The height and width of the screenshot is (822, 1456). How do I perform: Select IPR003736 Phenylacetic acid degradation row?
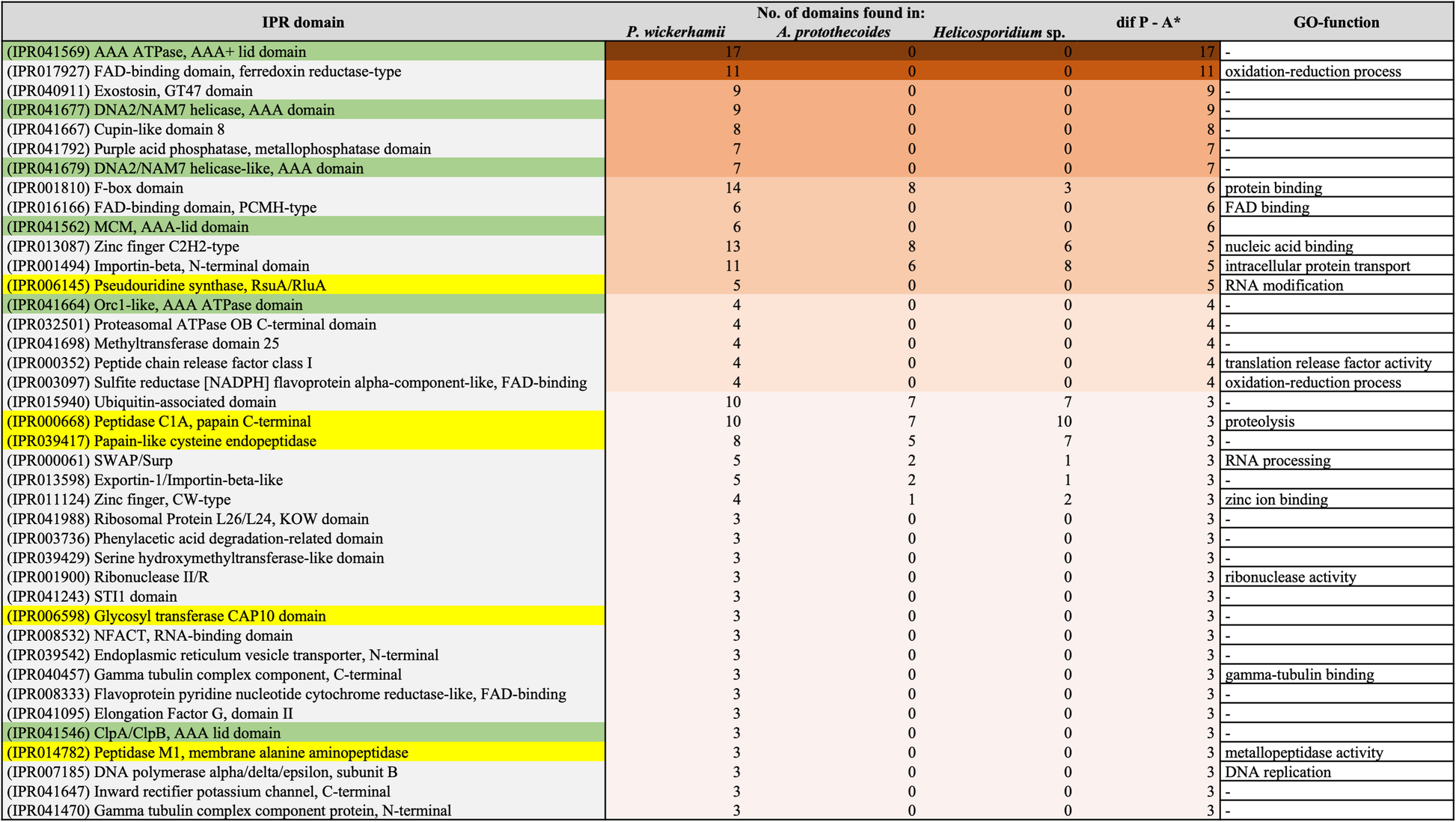[x=304, y=538]
